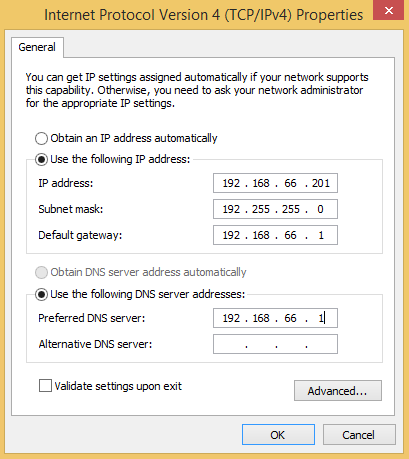
Task: Click the Default gateway last octet 1
Action: (x=321, y=235)
